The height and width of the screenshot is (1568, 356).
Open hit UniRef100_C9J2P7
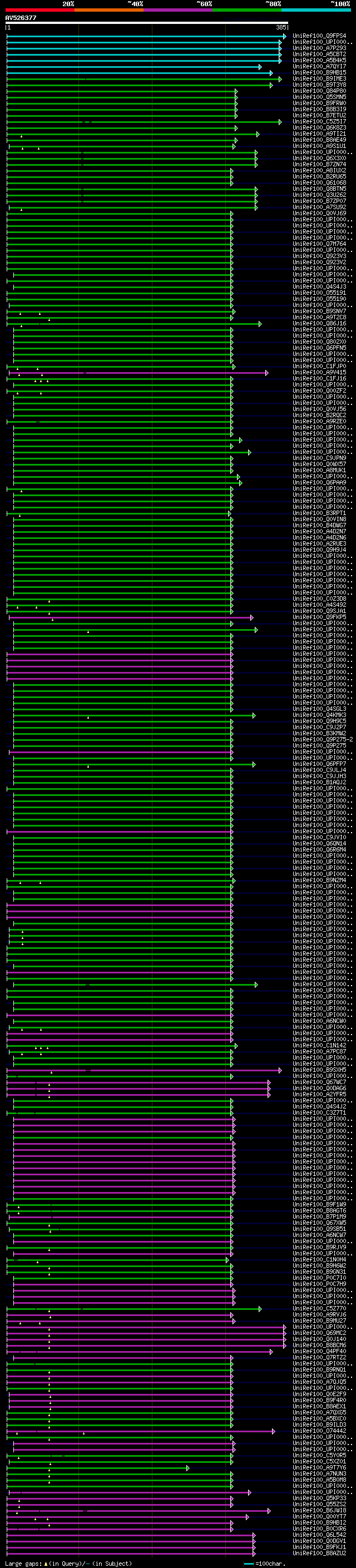pyautogui.click(x=319, y=728)
